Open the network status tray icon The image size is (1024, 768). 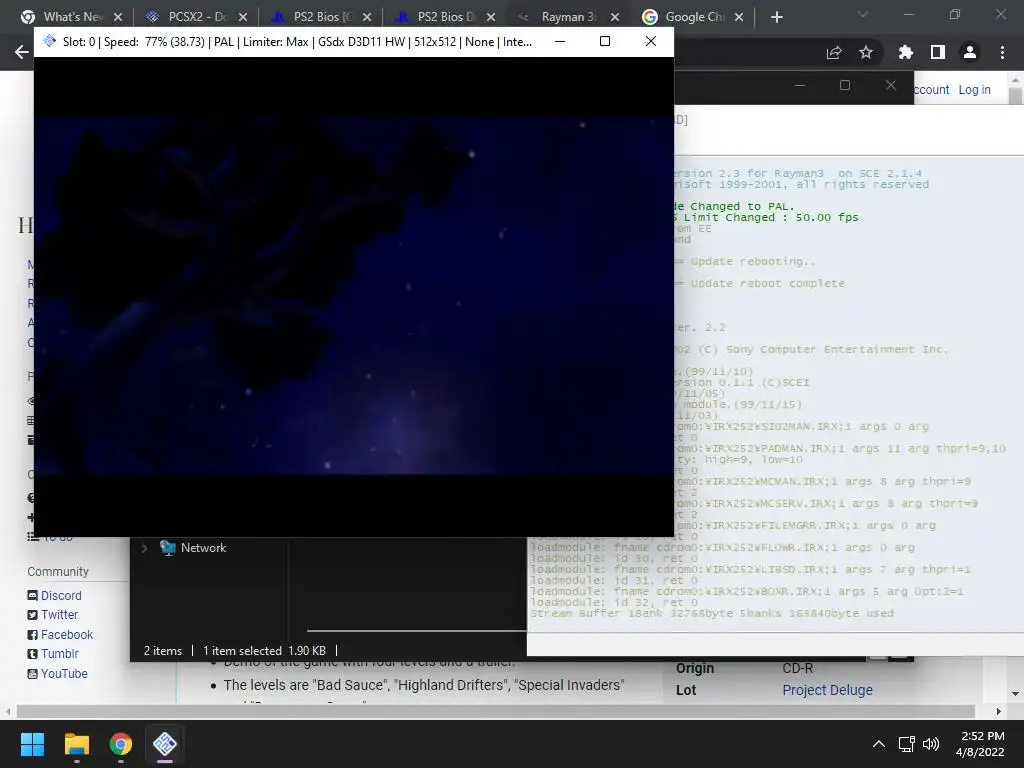906,744
